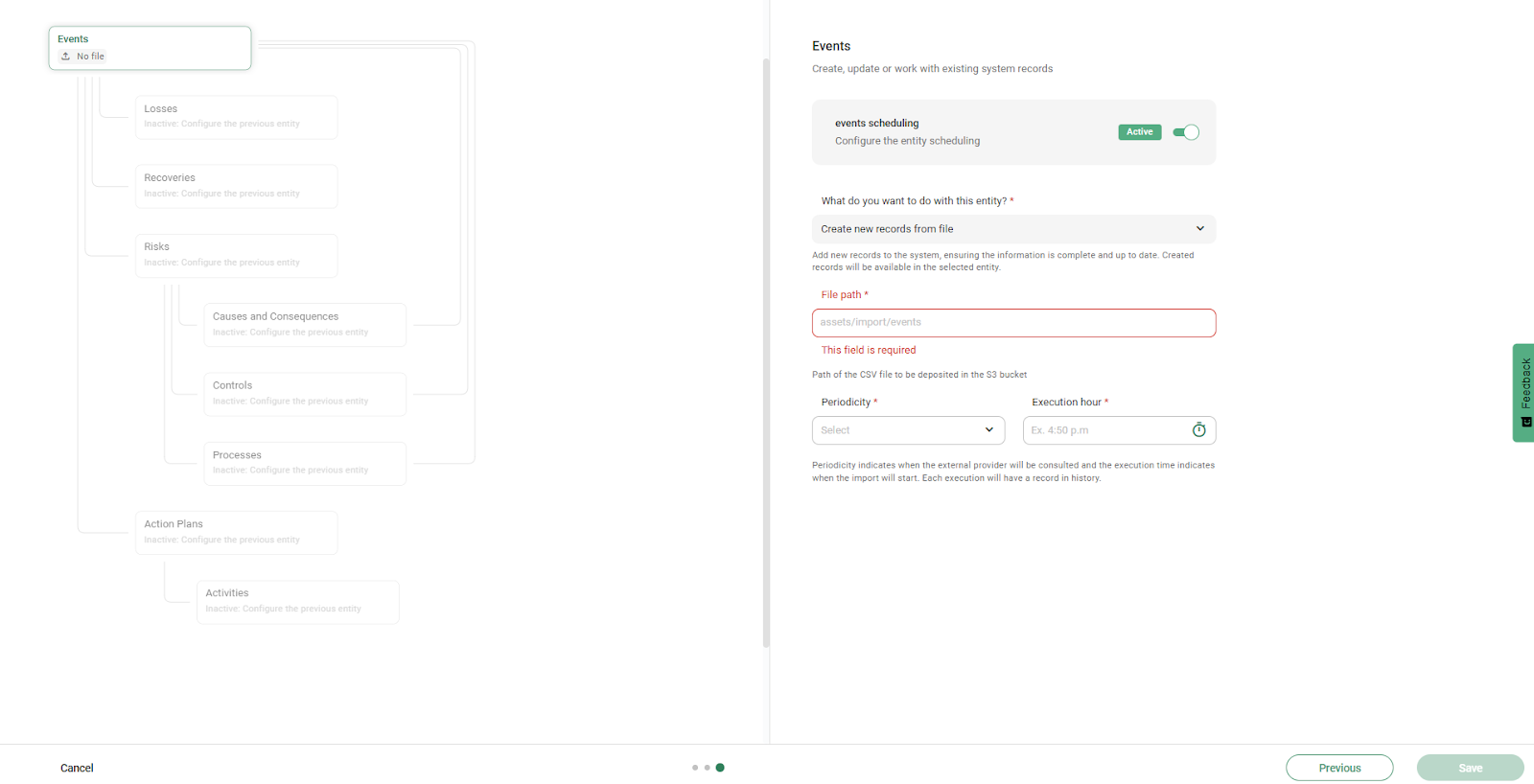Focus the Execution hour input
Screen dimensions: 1534x784
click(x=1104, y=430)
